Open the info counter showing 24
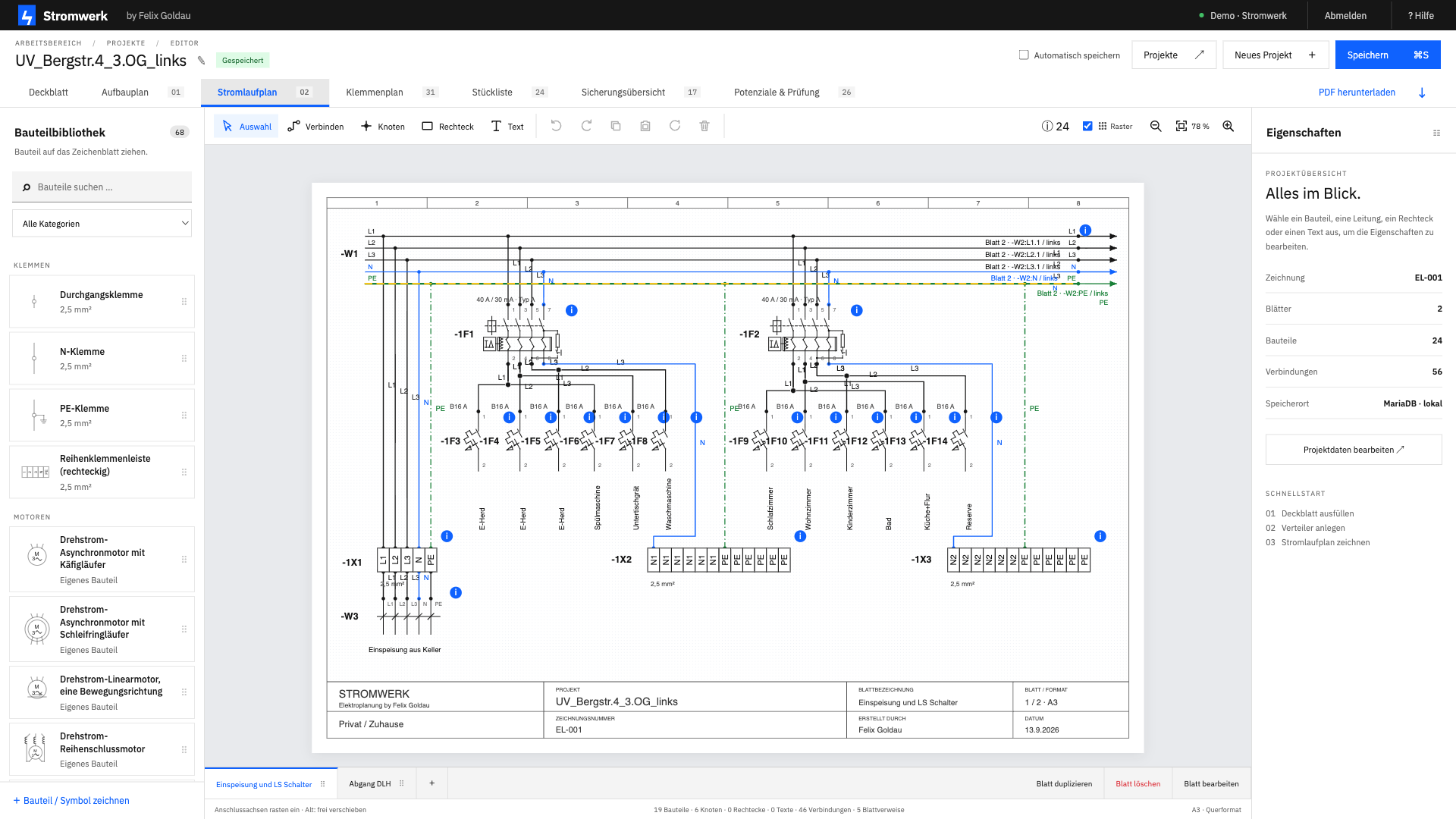 click(1055, 126)
